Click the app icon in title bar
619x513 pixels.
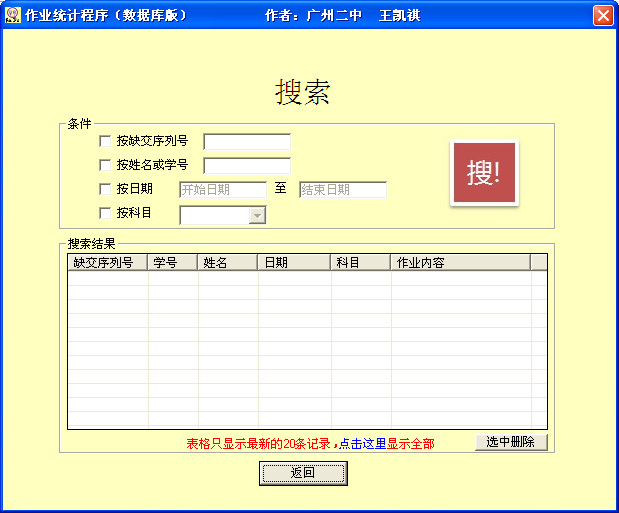click(x=13, y=15)
